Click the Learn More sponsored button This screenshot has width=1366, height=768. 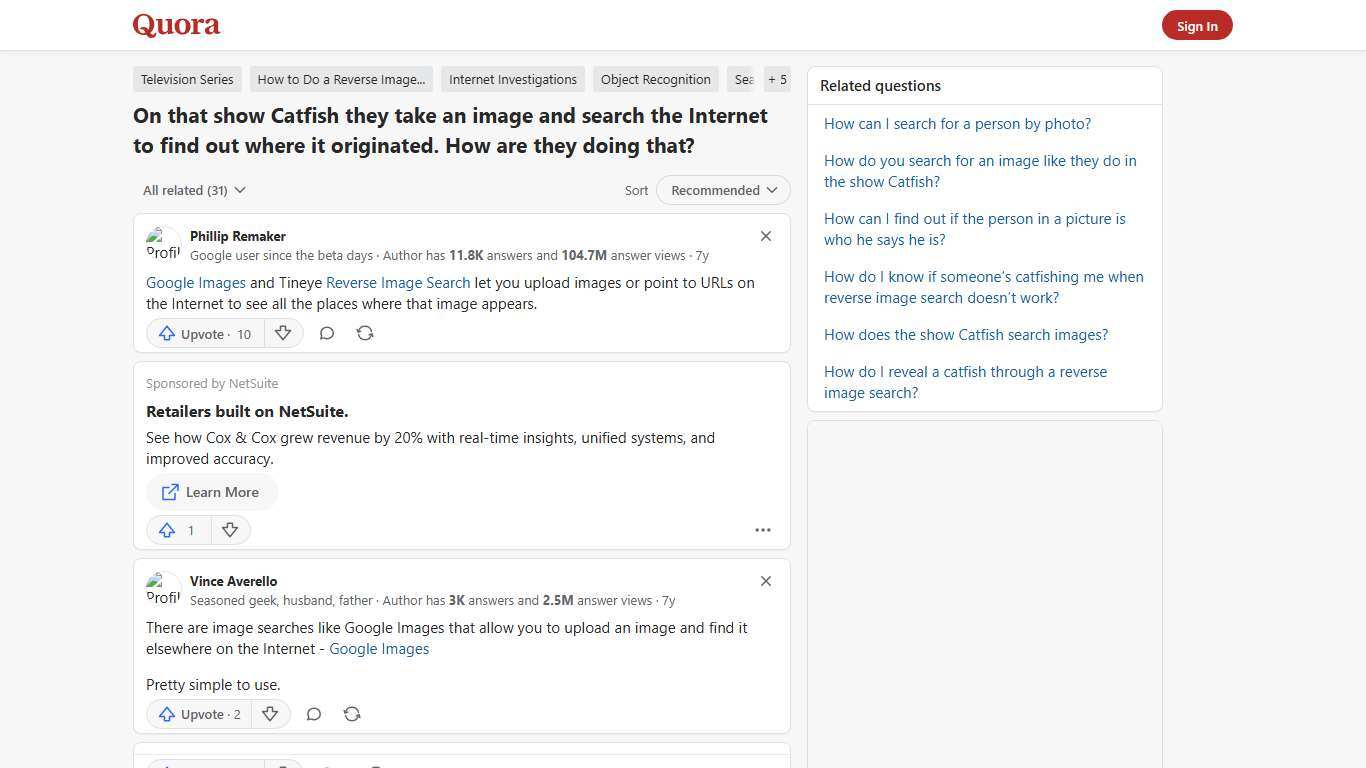click(x=211, y=491)
